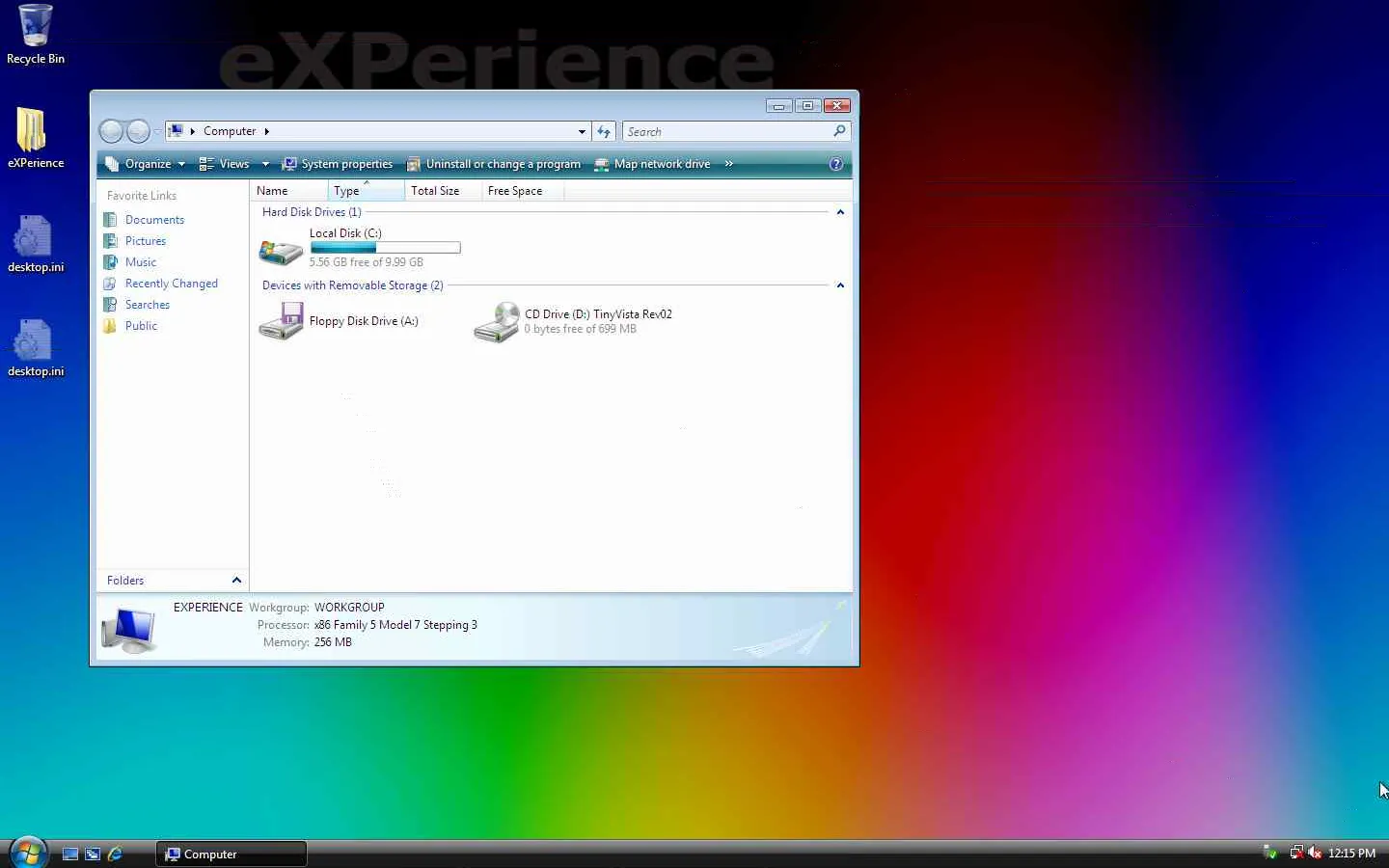Image resolution: width=1389 pixels, height=868 pixels.
Task: Select the eXPerience folder on desktop
Action: (36, 137)
